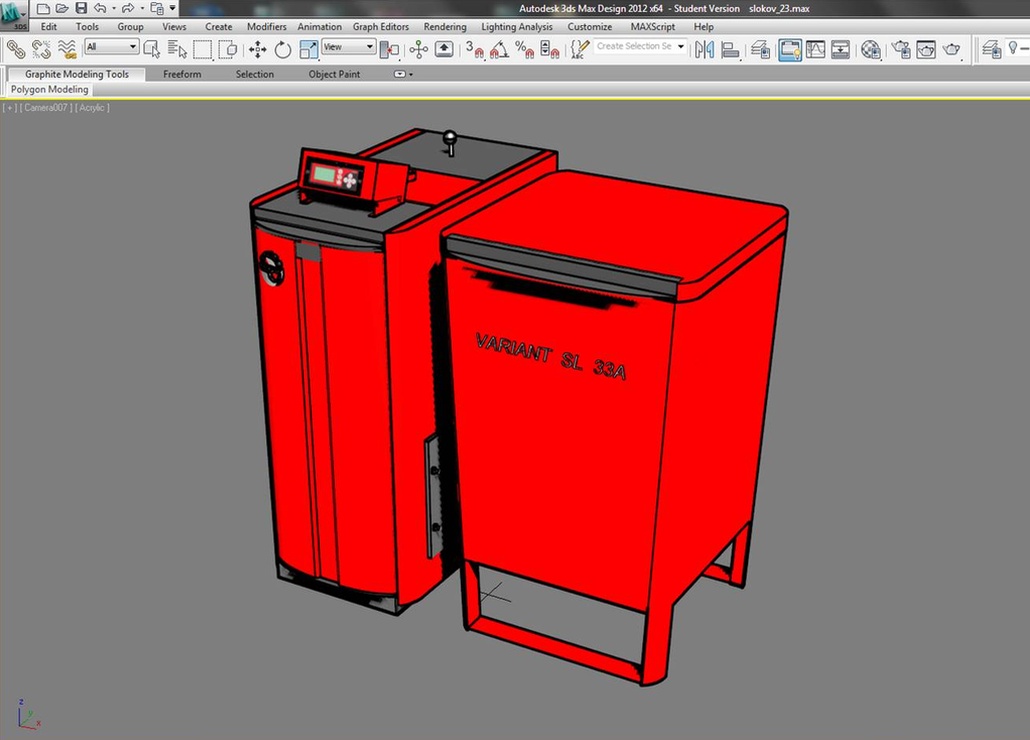
Task: Select the Select and Link chain tool
Action: [16, 49]
